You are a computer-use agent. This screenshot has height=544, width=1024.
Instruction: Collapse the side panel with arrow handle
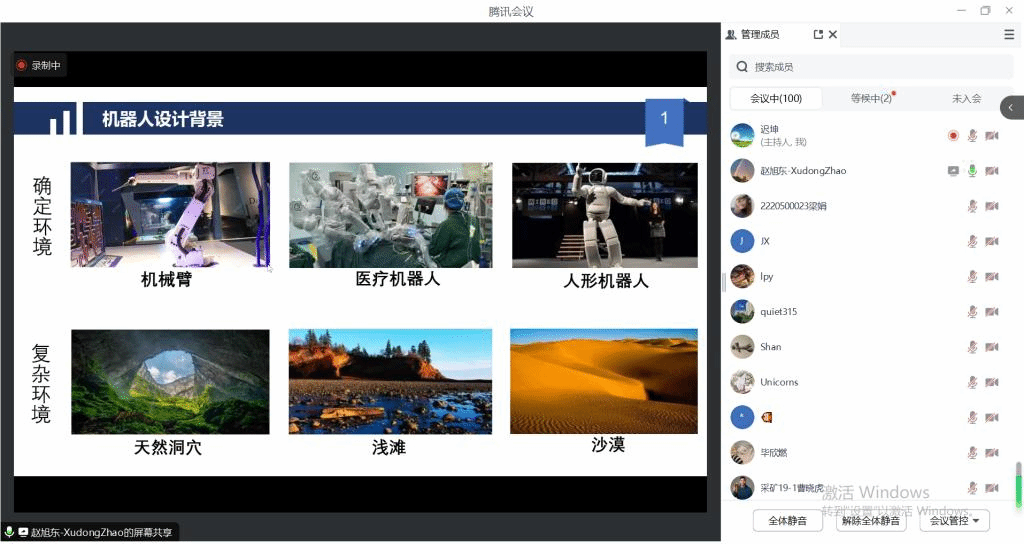pos(1012,107)
